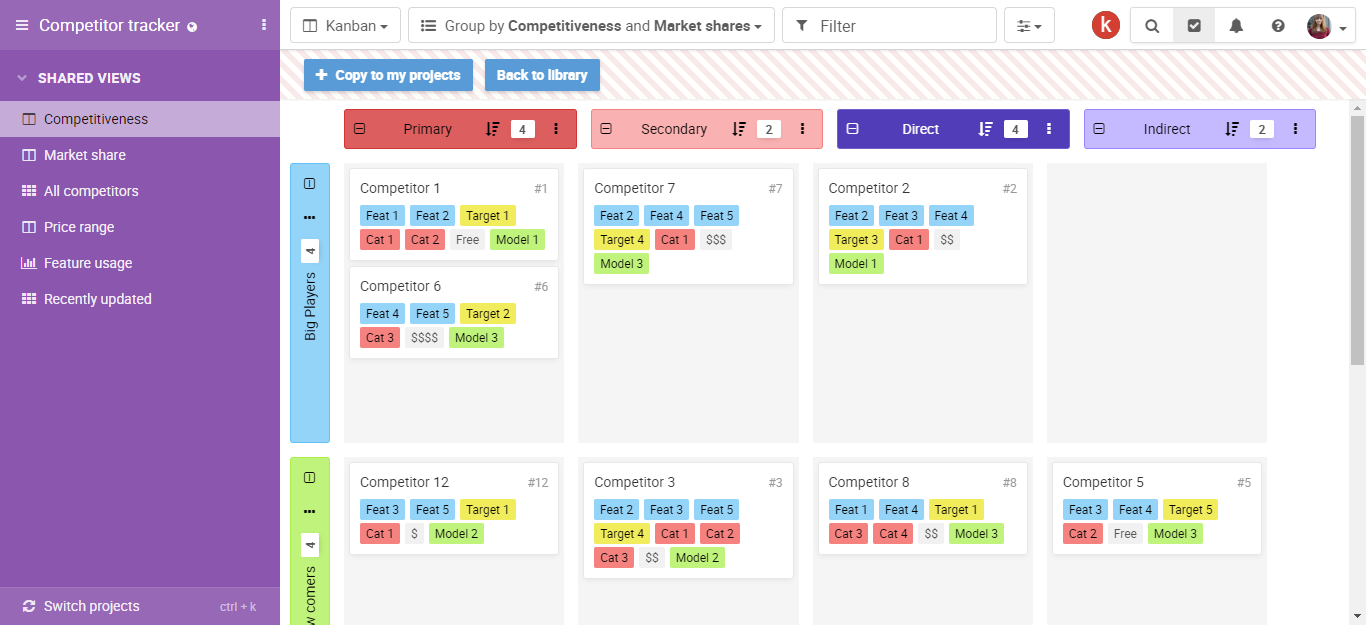Click Back to library button
The width and height of the screenshot is (1366, 625).
pos(541,75)
